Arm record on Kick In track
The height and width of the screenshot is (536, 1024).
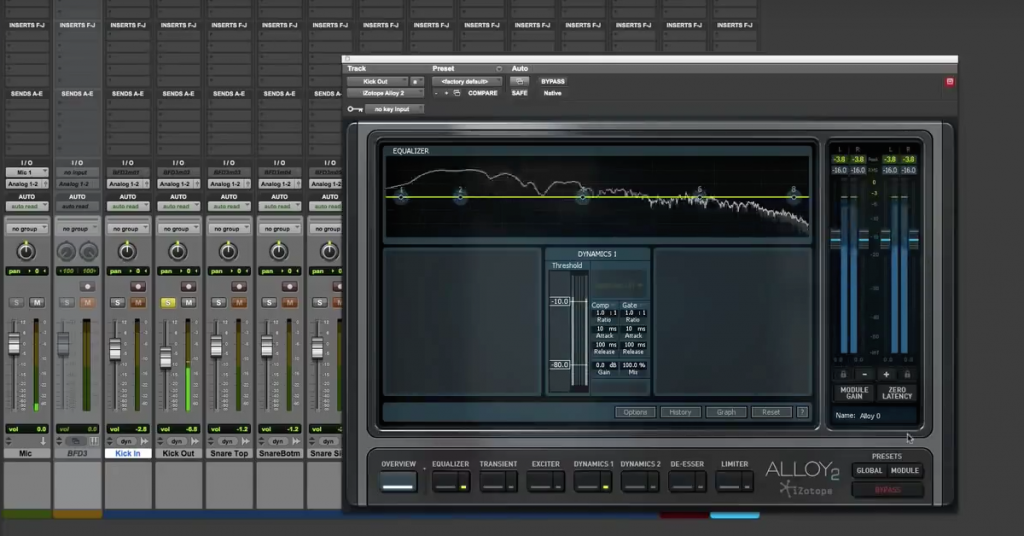point(138,287)
